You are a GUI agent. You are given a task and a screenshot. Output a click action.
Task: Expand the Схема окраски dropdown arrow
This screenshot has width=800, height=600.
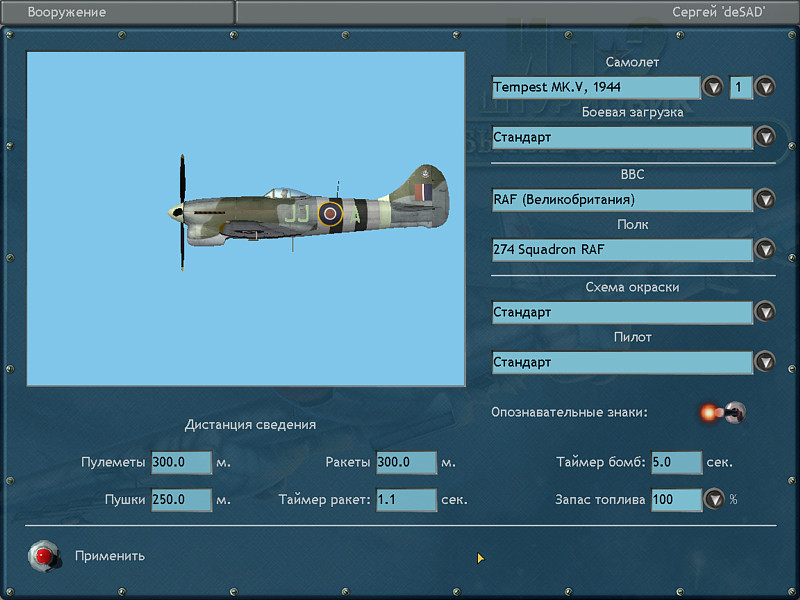(765, 312)
